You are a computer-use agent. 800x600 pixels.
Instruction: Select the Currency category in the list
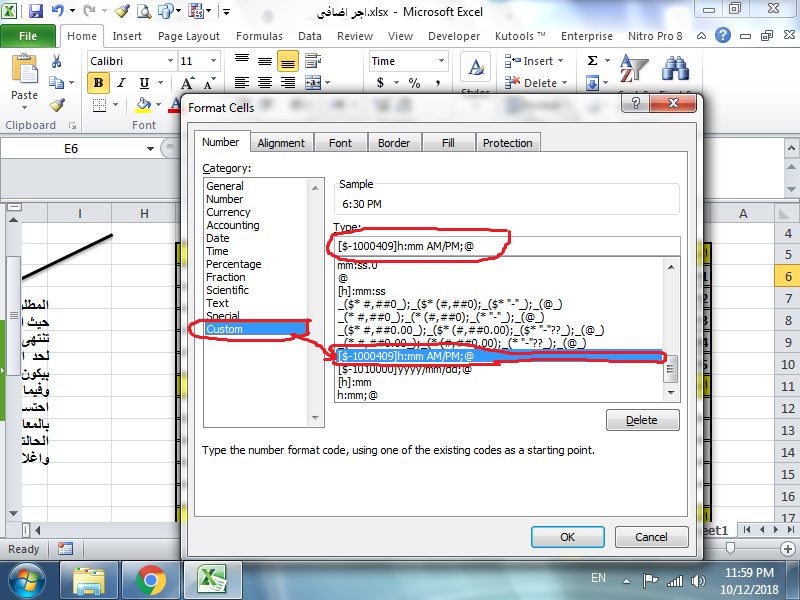228,212
